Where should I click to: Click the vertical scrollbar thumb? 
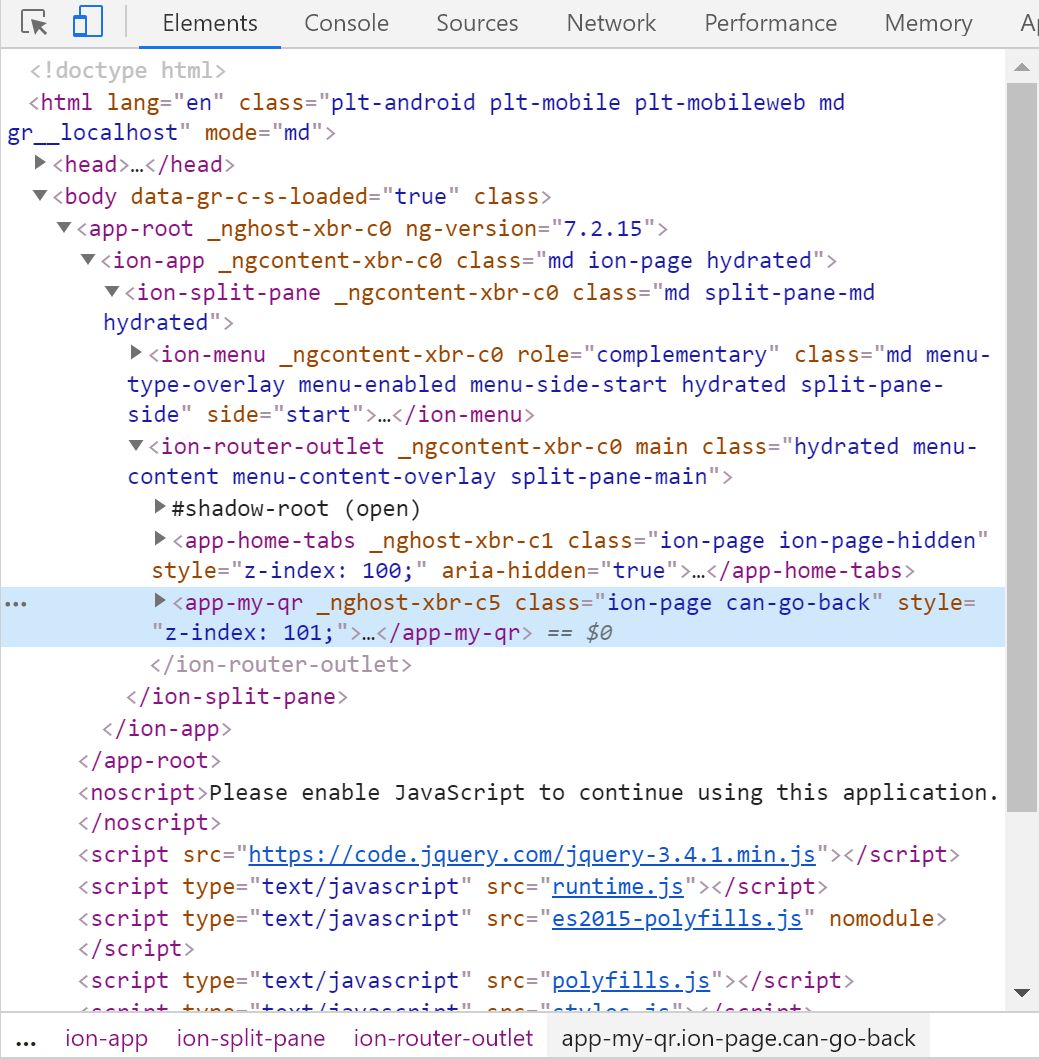point(1021,447)
